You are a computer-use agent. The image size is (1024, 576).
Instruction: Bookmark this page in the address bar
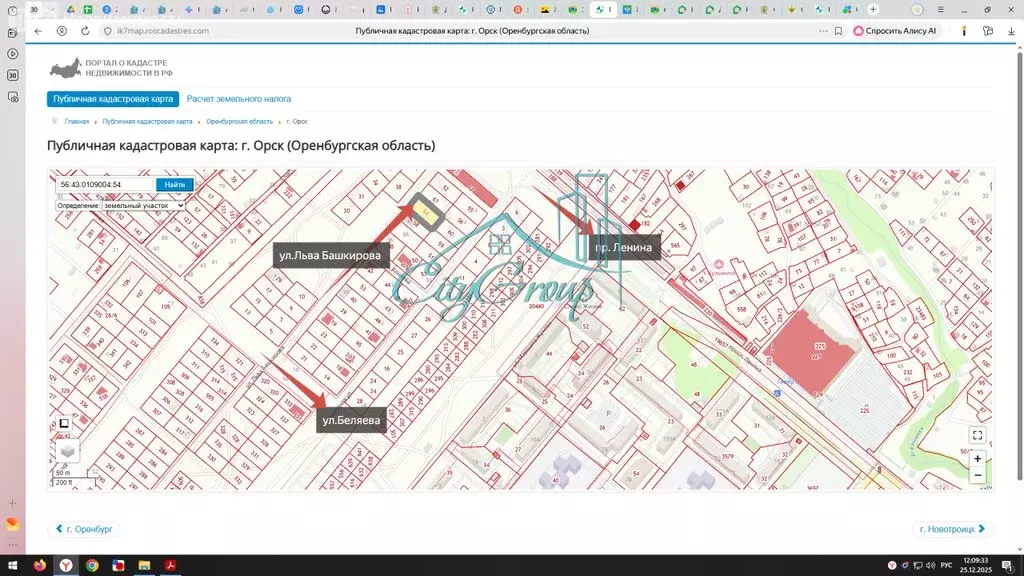[838, 31]
